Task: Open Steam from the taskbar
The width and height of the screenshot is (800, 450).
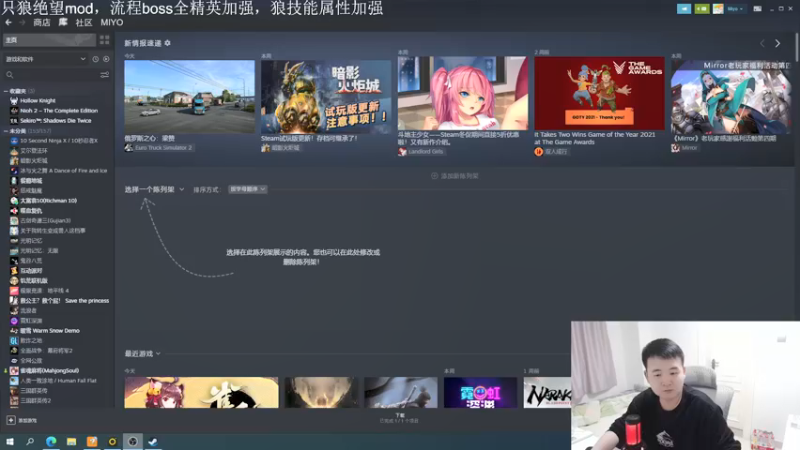Action: pyautogui.click(x=153, y=441)
